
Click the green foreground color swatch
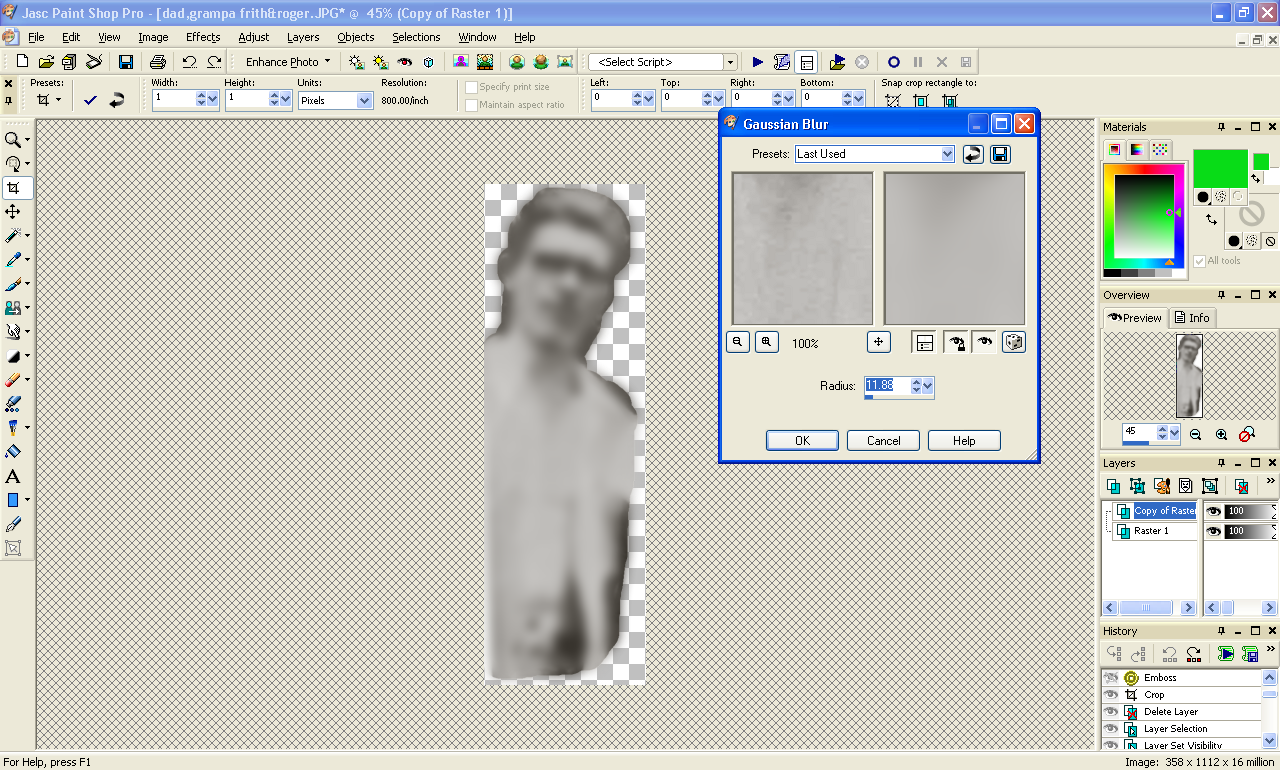click(1220, 168)
